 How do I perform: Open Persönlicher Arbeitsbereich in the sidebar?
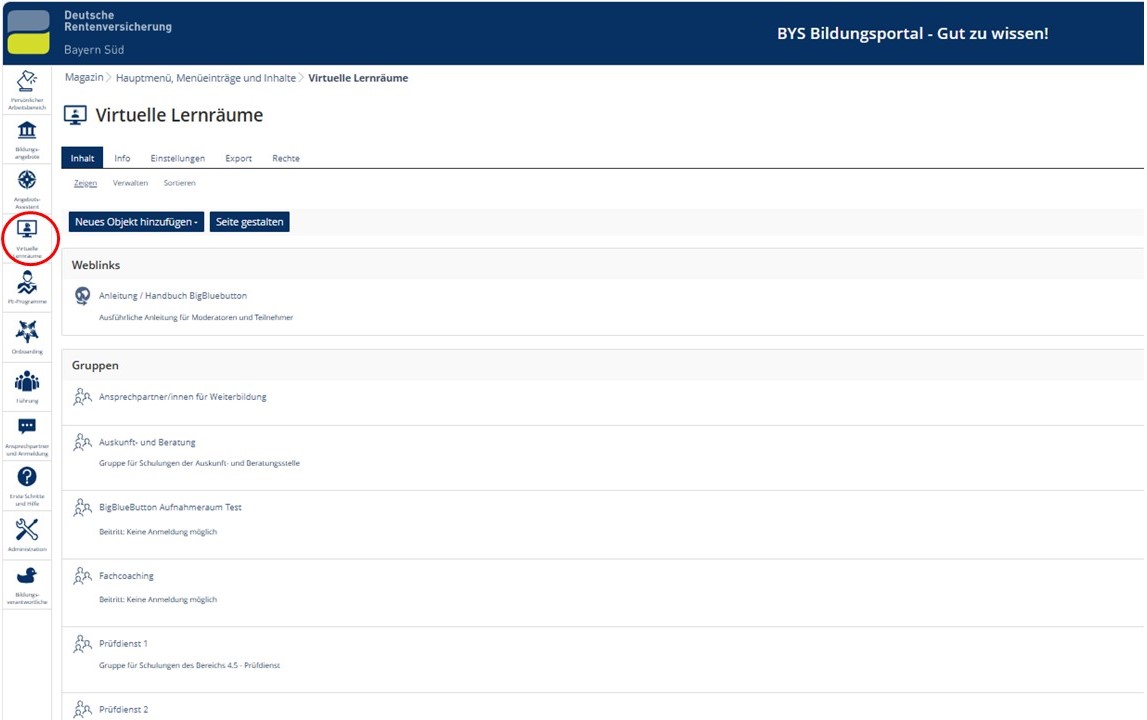tap(27, 82)
